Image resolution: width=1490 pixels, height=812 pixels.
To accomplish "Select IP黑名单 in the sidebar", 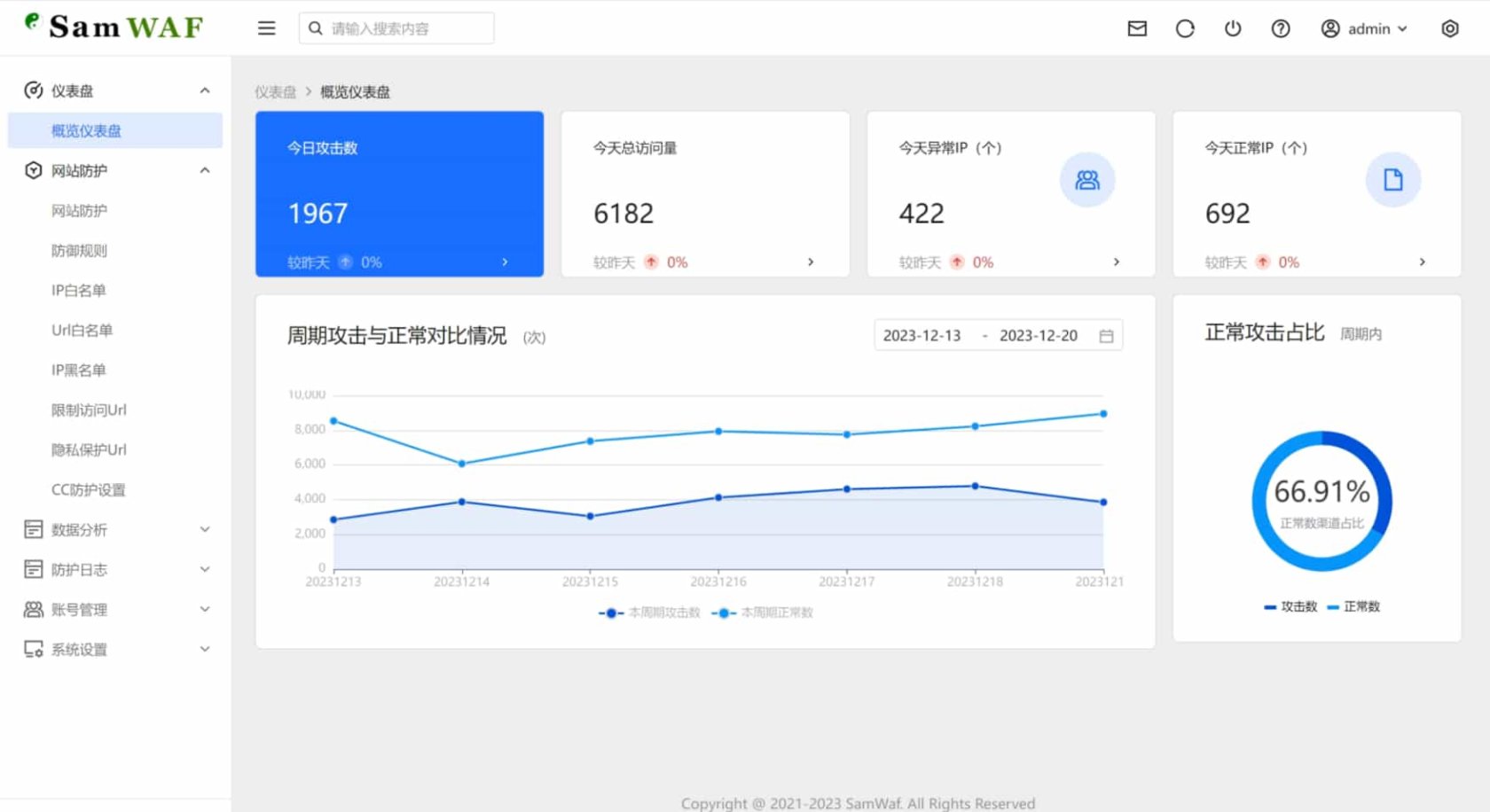I will point(79,370).
